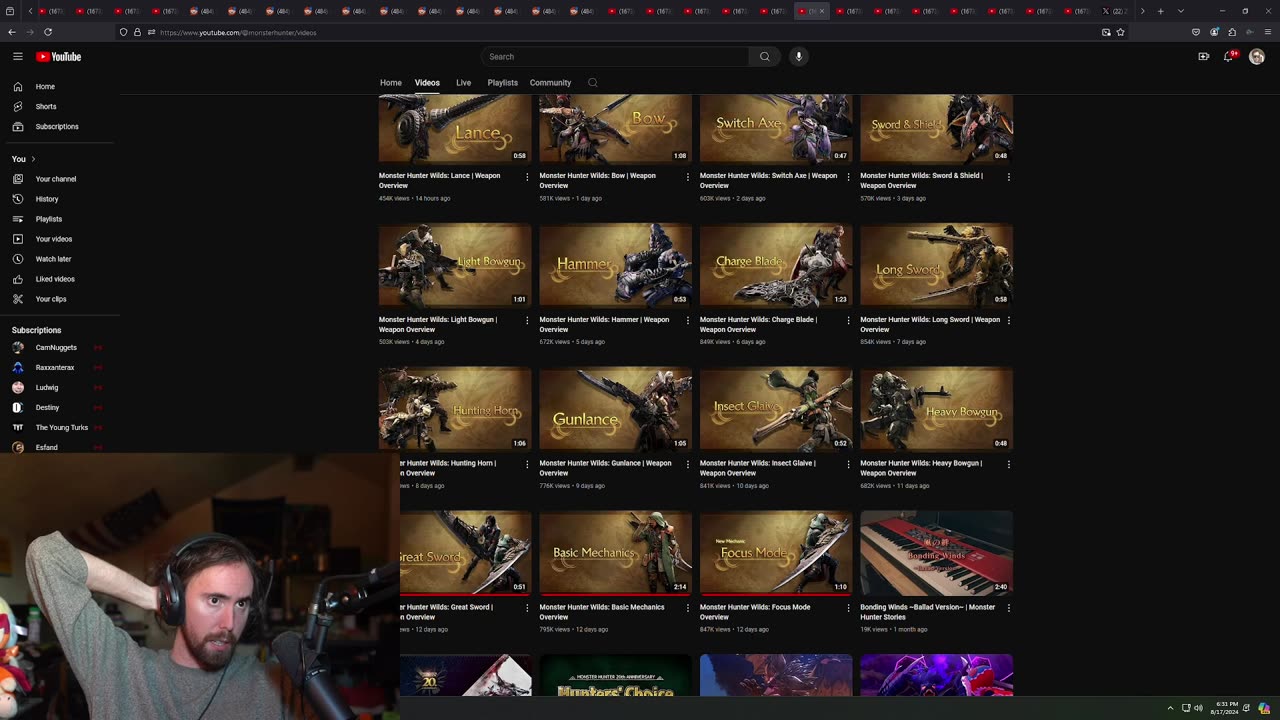1280x720 pixels.
Task: Bookmark this page with star icon
Action: point(1121,32)
